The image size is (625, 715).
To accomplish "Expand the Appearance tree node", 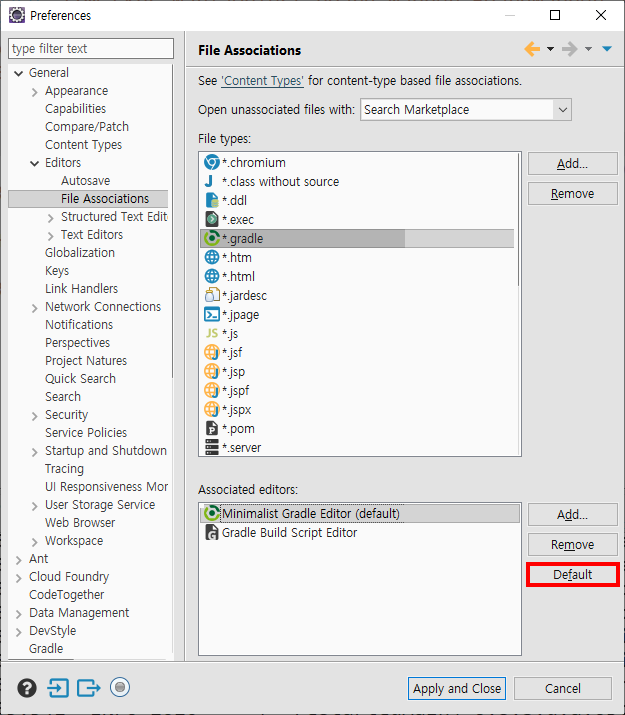I will click(x=35, y=92).
